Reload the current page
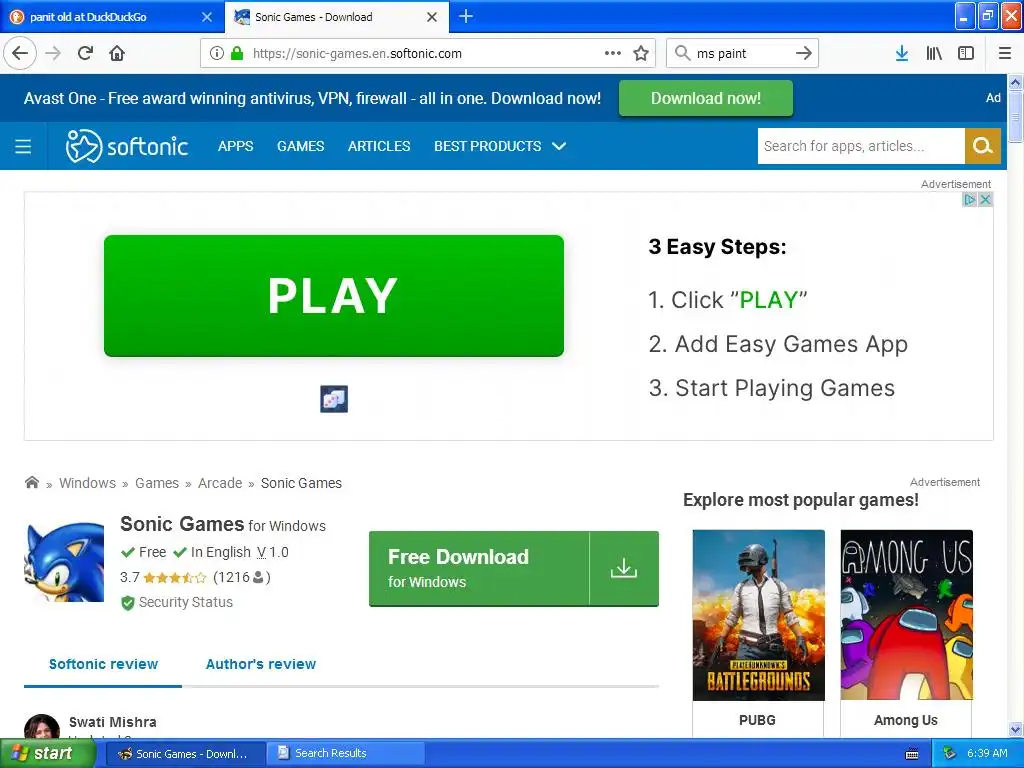Screen dimensions: 1024x768 pyautogui.click(x=85, y=53)
